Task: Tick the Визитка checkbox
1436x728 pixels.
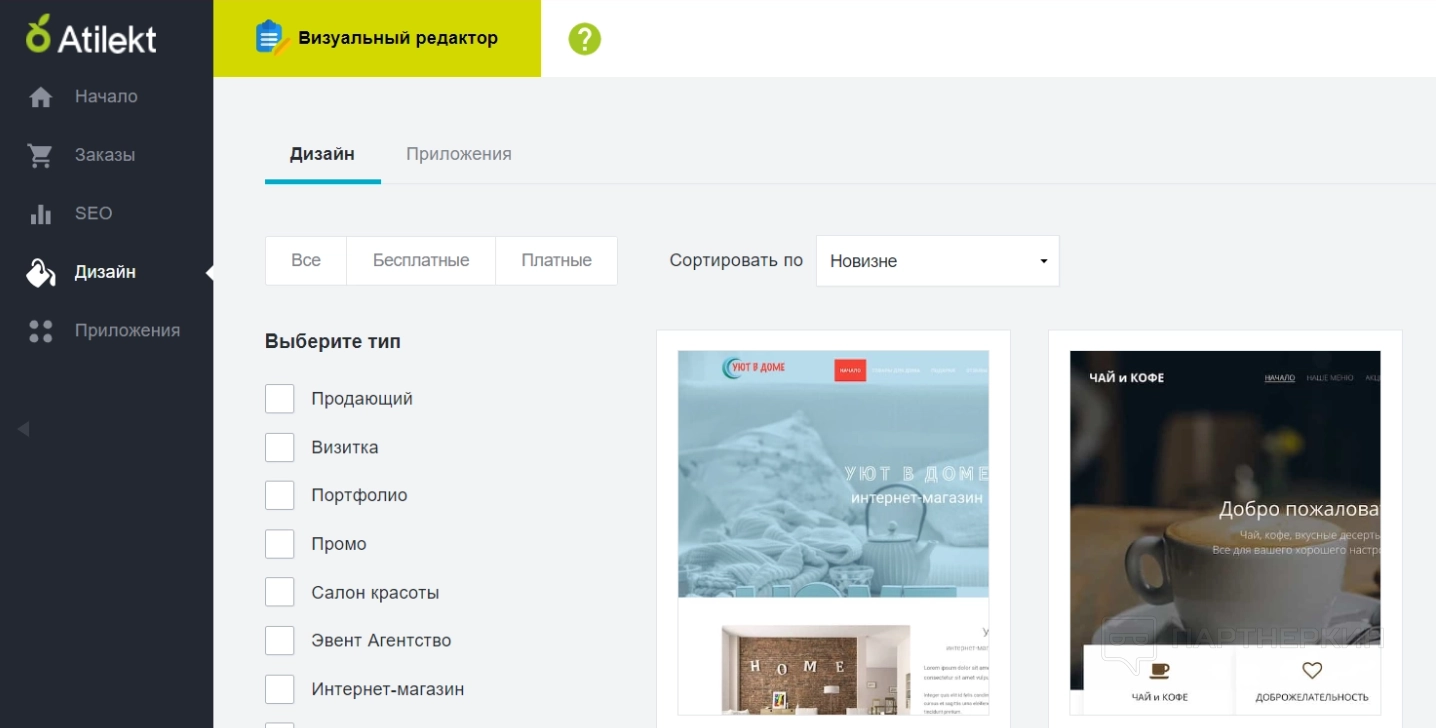Action: 280,447
